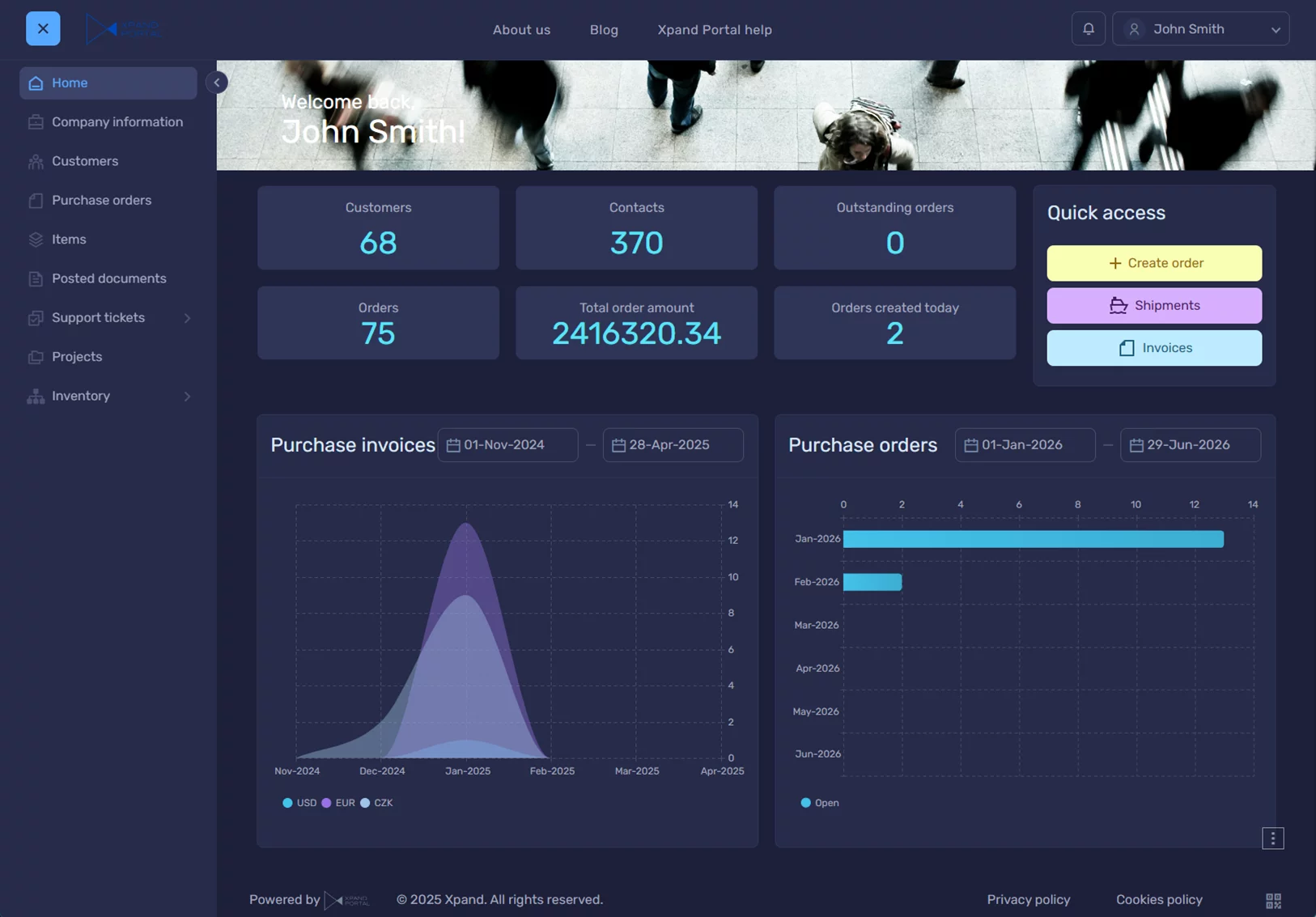This screenshot has width=1316, height=917.
Task: Close the menu with the X icon
Action: click(43, 29)
